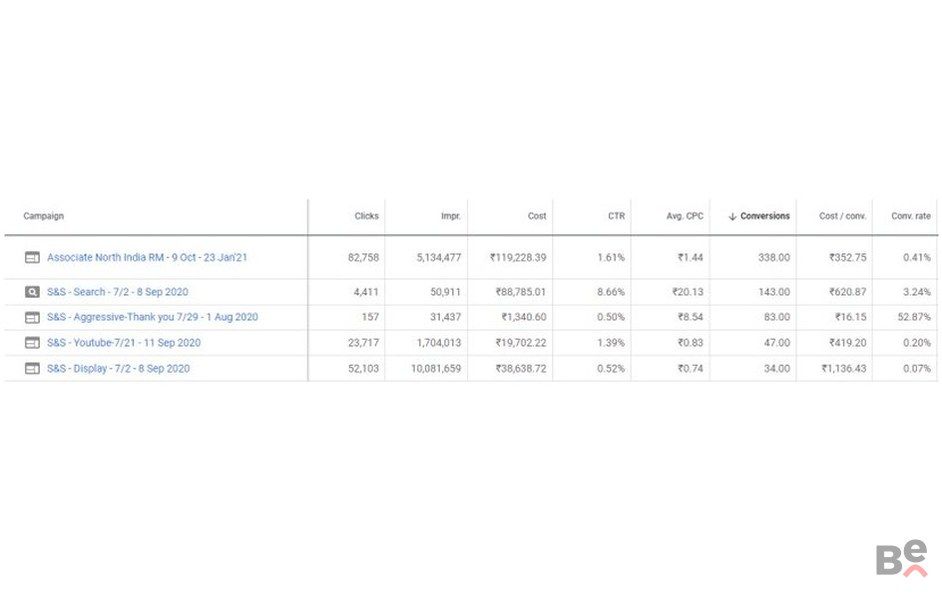
Task: Sort the table by the Clicks column
Action: coord(366,216)
